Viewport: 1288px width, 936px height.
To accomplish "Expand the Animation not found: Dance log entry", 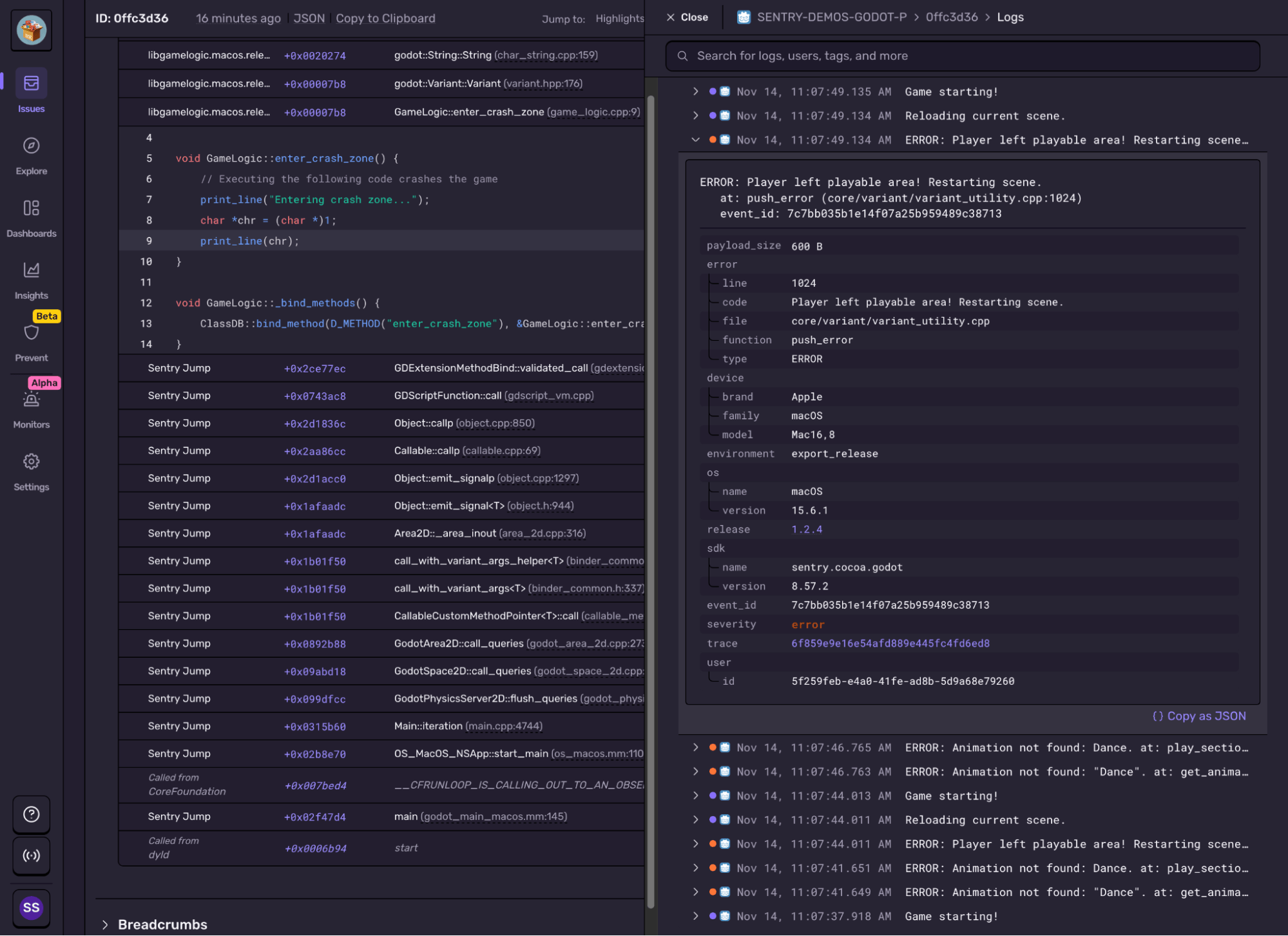I will 696,747.
